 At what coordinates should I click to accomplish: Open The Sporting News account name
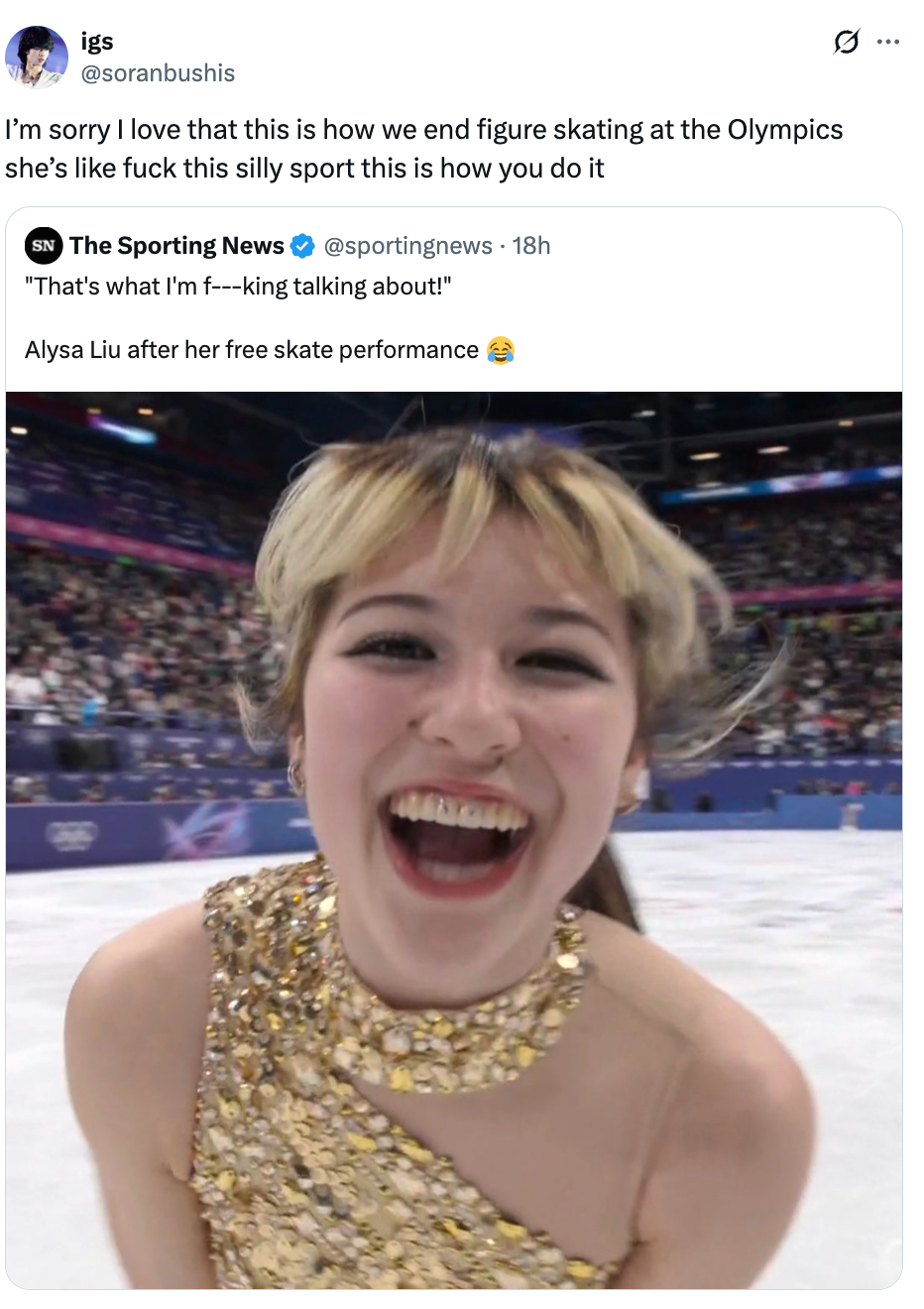tap(176, 246)
